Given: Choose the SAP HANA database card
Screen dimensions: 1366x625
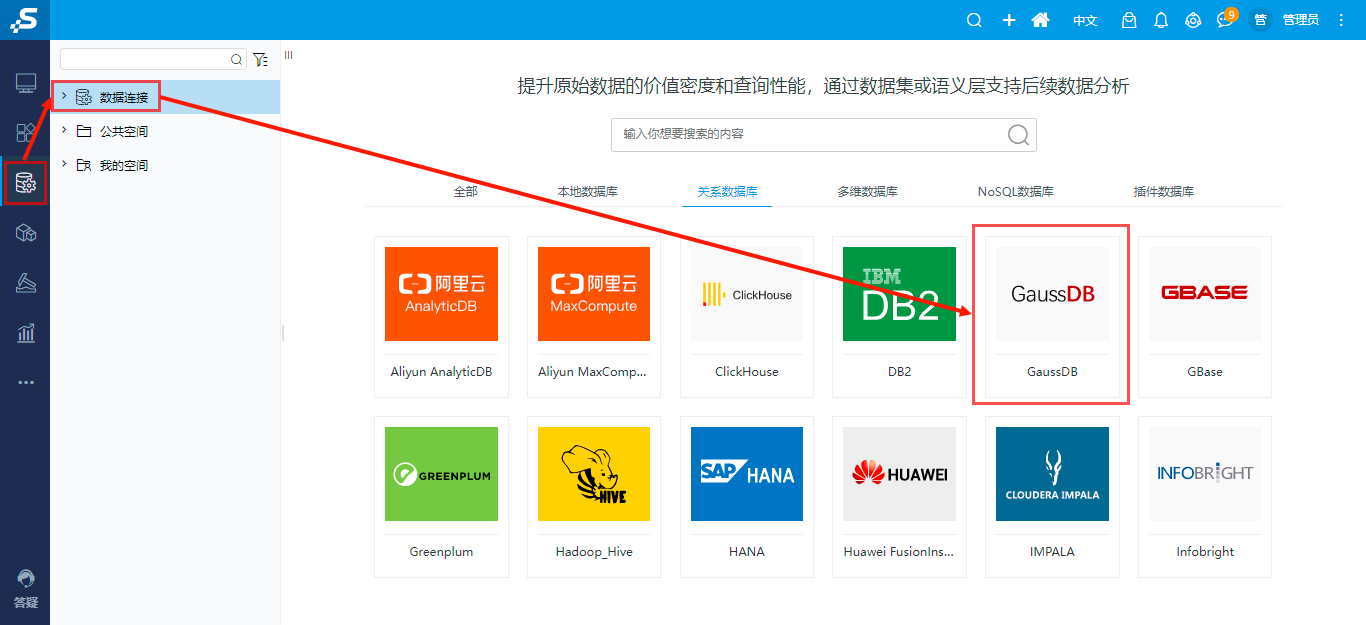Looking at the screenshot, I should [x=747, y=497].
